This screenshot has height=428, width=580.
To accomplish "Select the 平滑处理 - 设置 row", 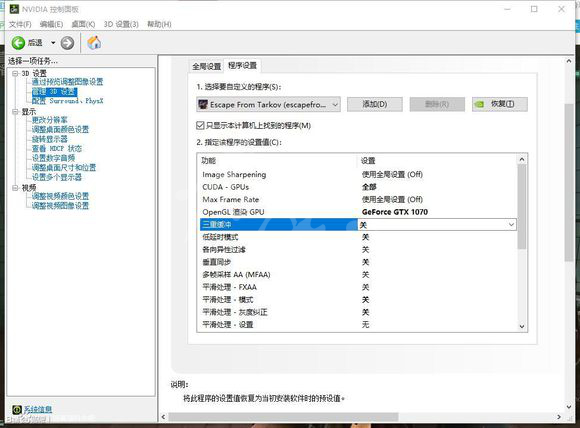I will 358,325.
